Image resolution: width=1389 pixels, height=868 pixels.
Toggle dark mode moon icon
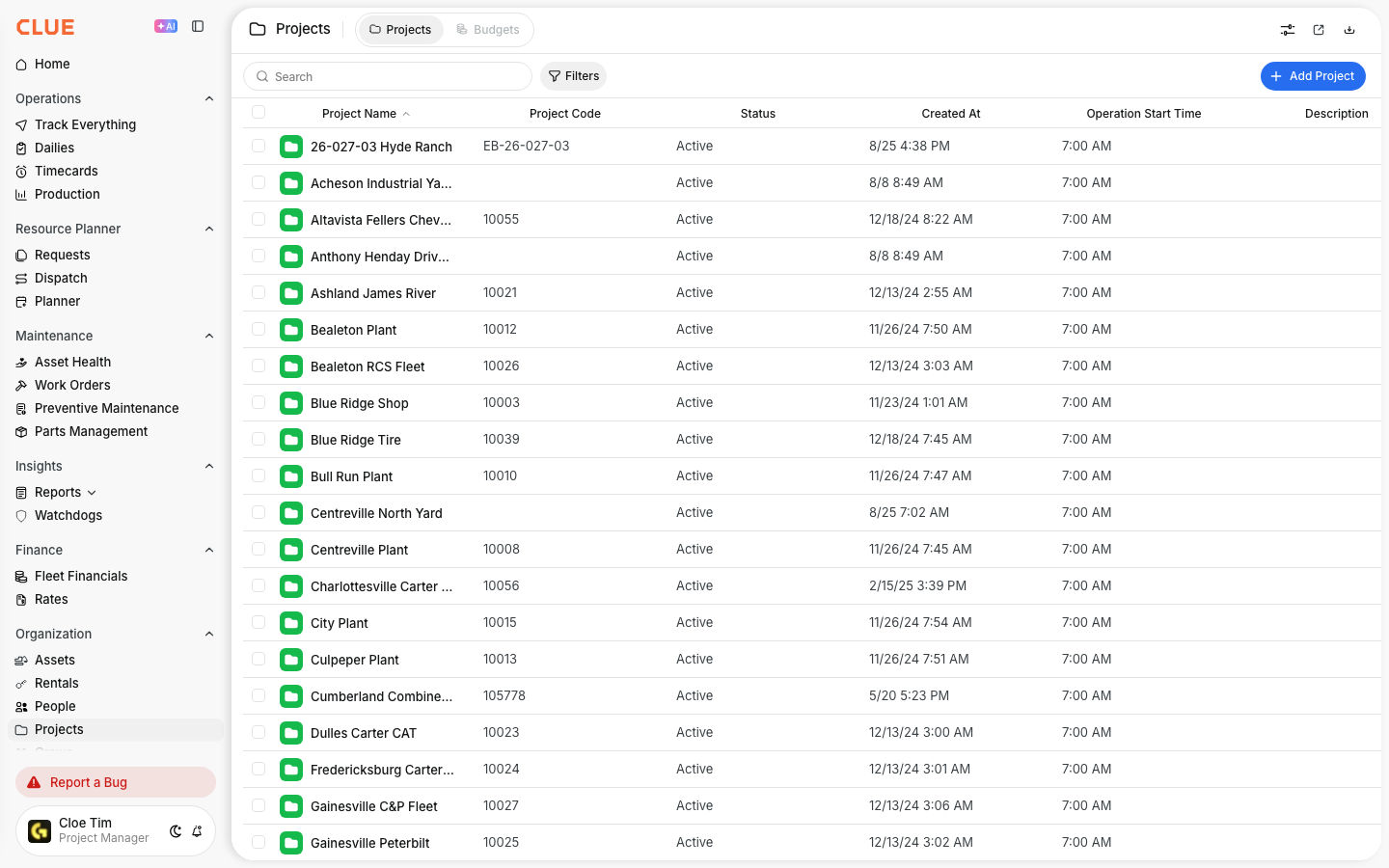176,831
